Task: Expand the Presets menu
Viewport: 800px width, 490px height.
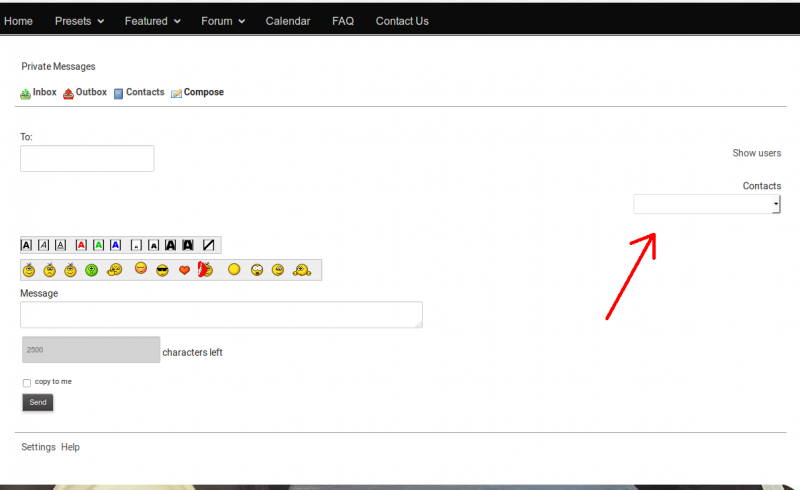Action: (78, 21)
